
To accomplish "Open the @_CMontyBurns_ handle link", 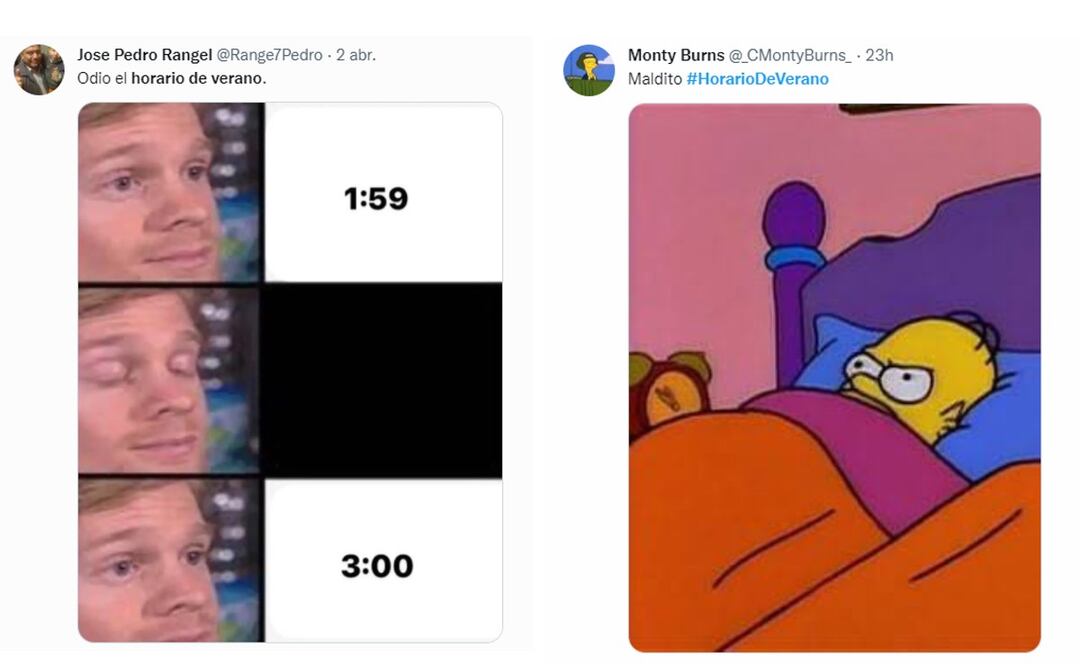I will [x=790, y=55].
